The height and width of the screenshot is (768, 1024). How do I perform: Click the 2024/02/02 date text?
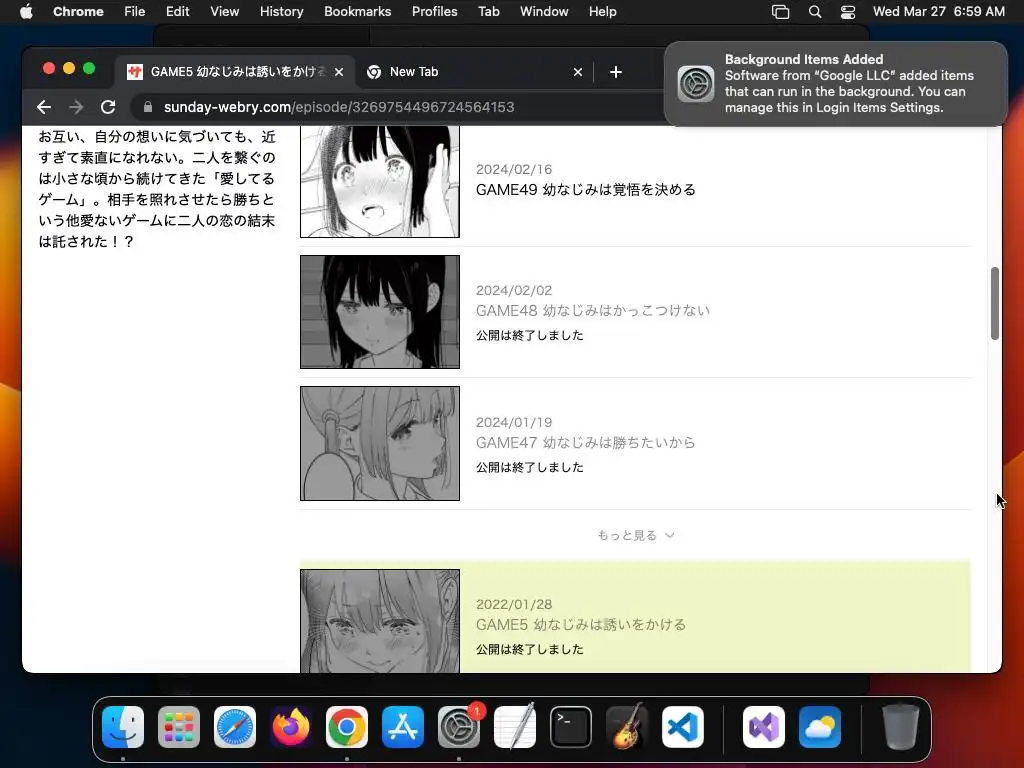[x=514, y=290]
